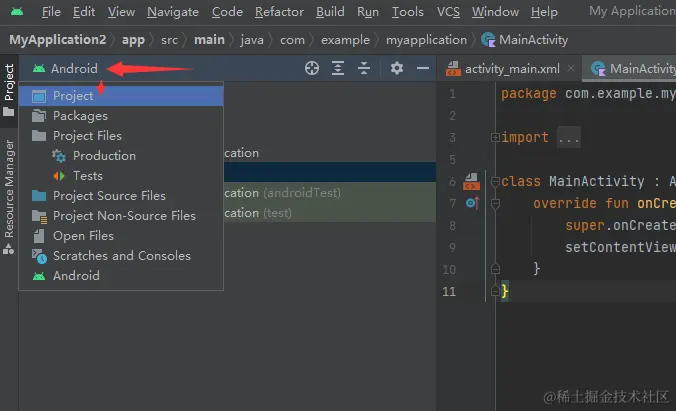Image resolution: width=676 pixels, height=411 pixels.
Task: Close the activity_main.xml tab
Action: point(571,68)
